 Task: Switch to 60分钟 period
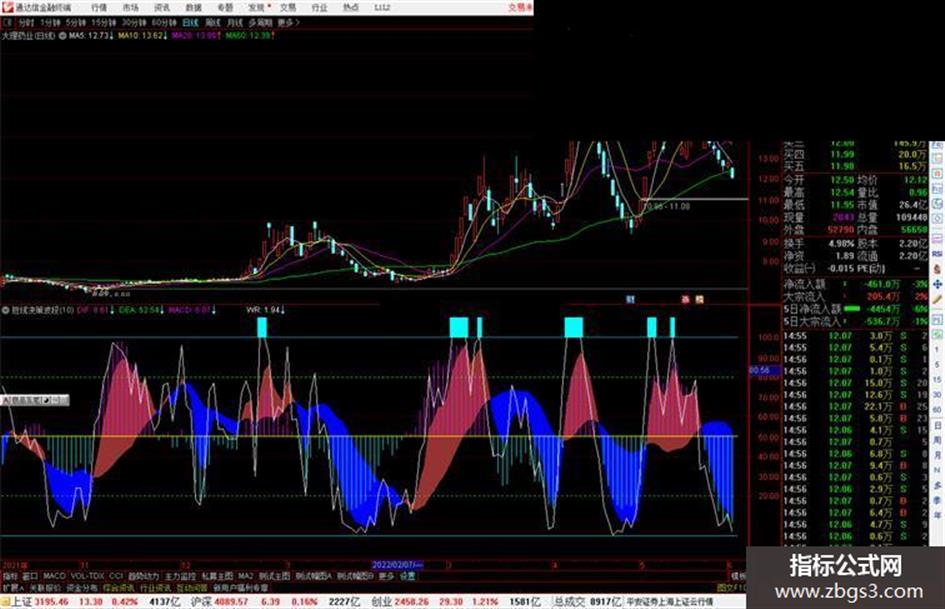pos(164,22)
